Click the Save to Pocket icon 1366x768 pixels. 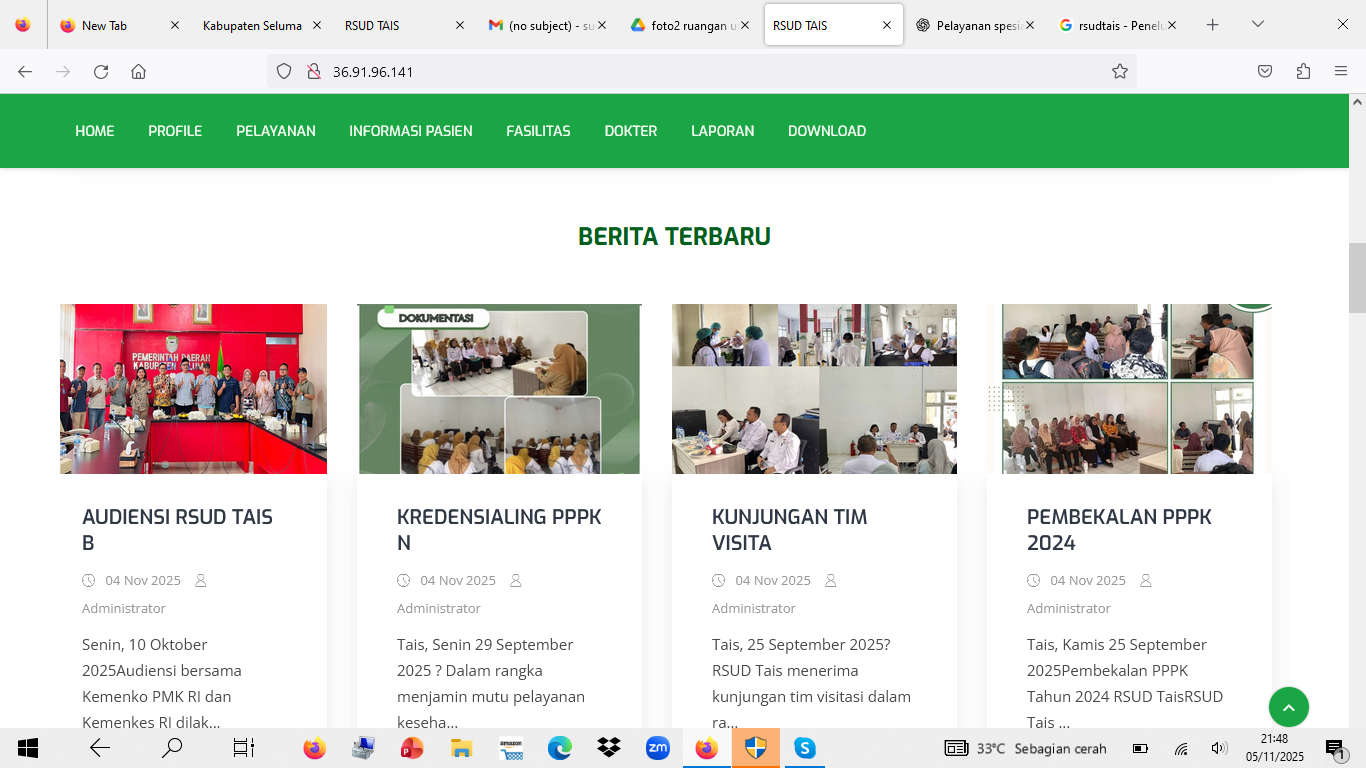pos(1265,72)
